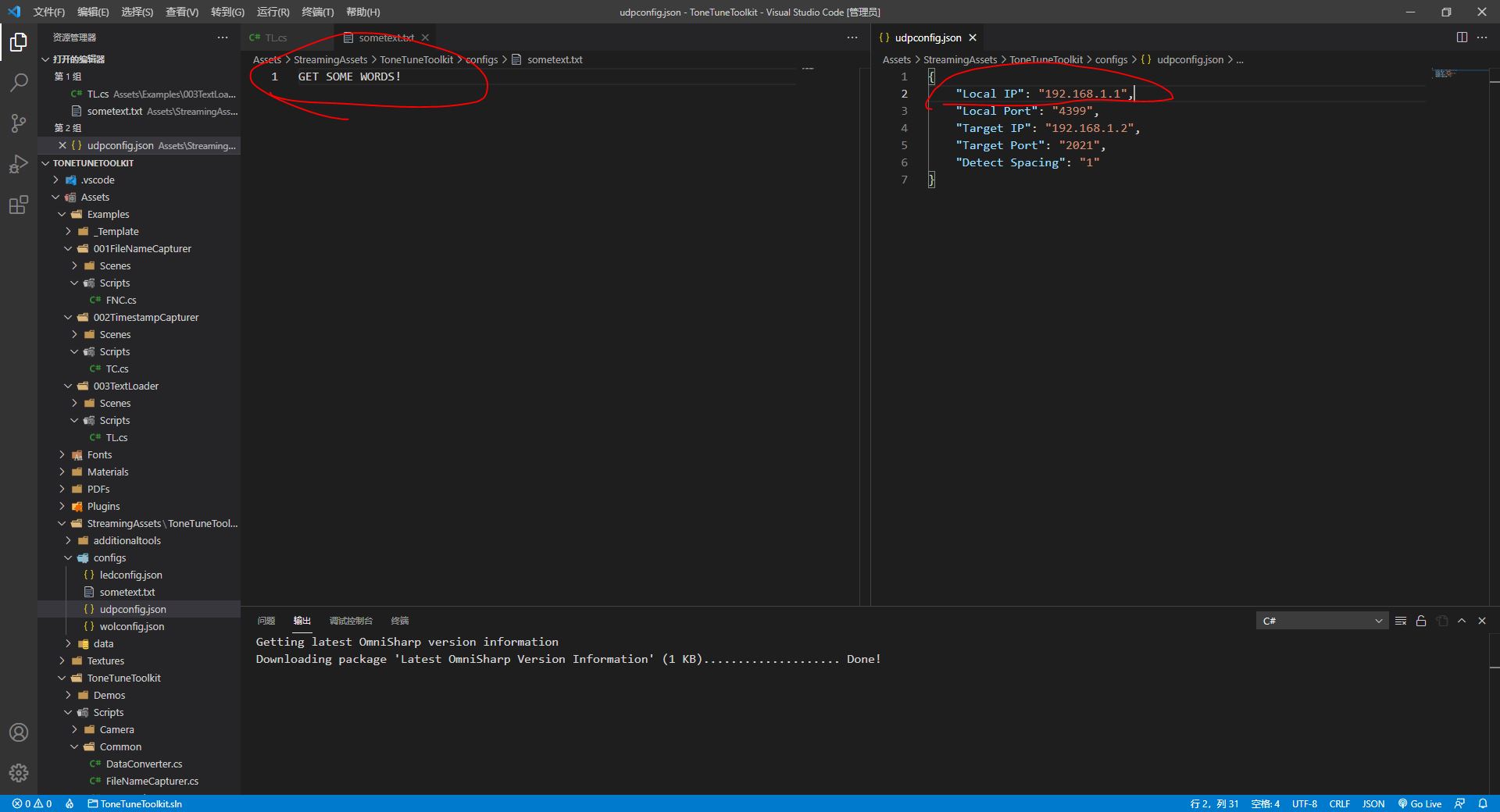The image size is (1500, 812).
Task: Show errors and warnings count in status bar
Action: 32,803
